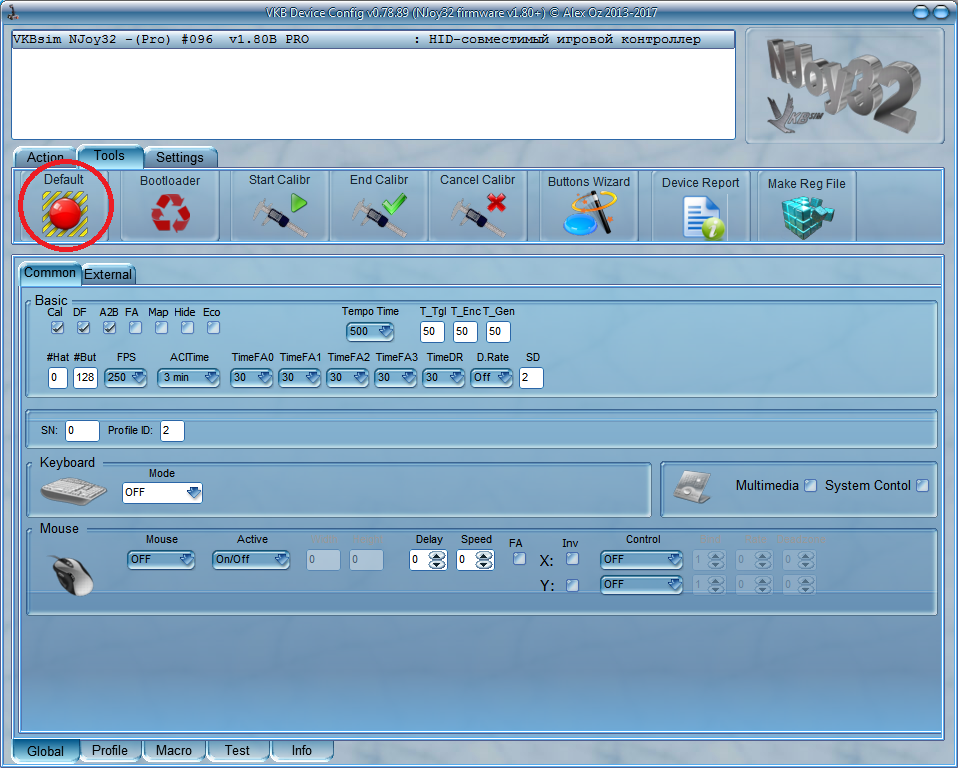The height and width of the screenshot is (768, 958).
Task: Enable the Multimedia checkbox
Action: point(810,486)
